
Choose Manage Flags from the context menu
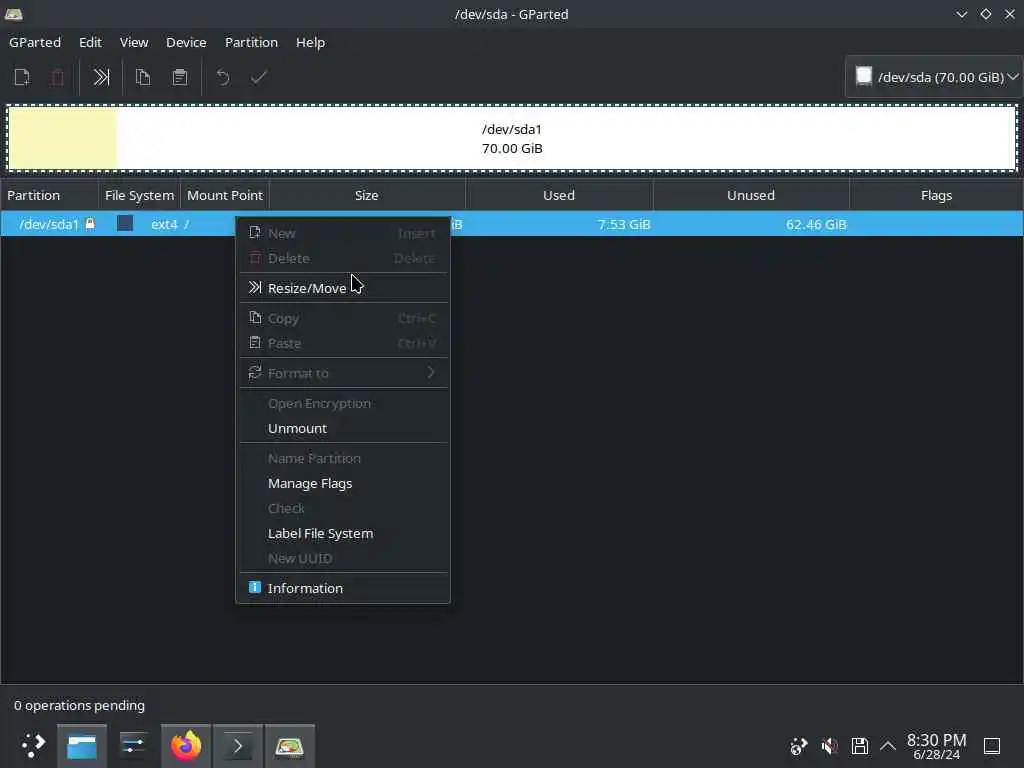tap(343, 483)
